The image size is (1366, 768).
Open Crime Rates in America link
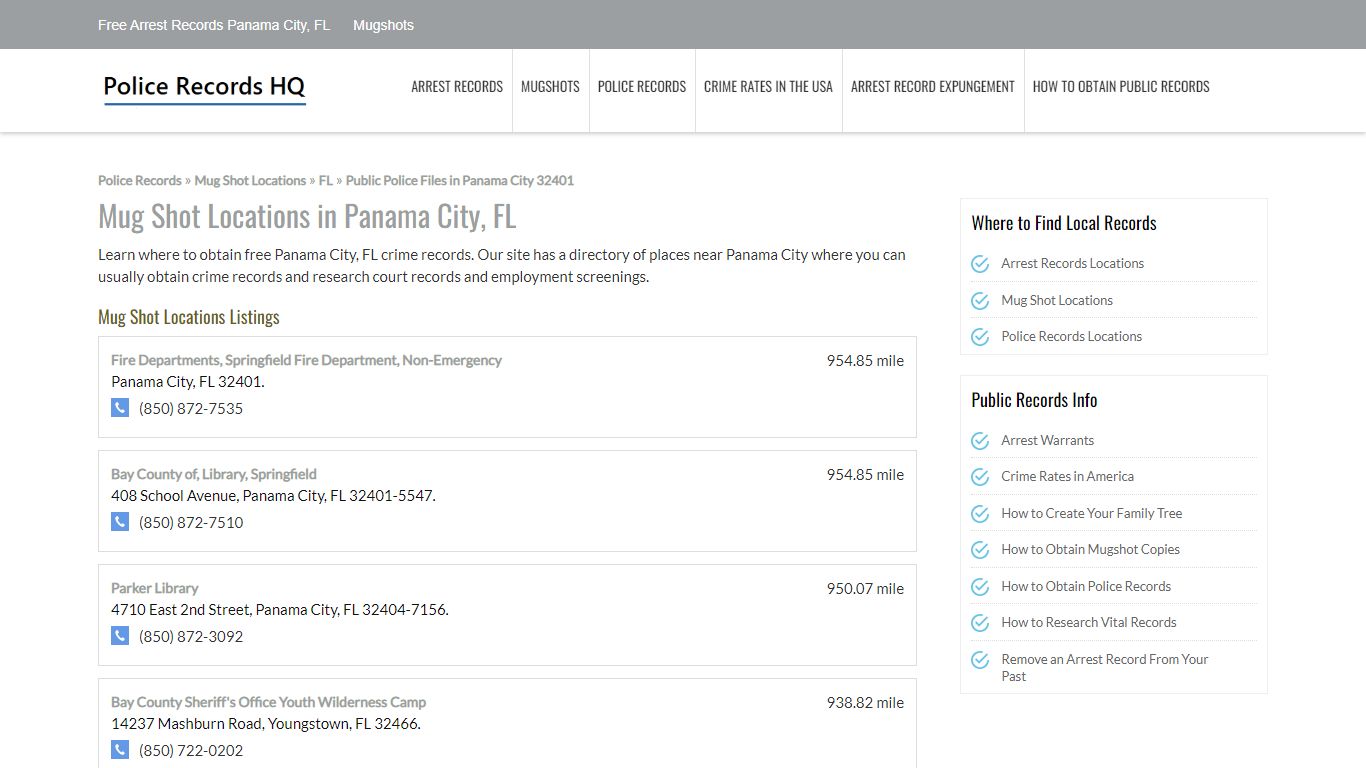[x=1068, y=477]
